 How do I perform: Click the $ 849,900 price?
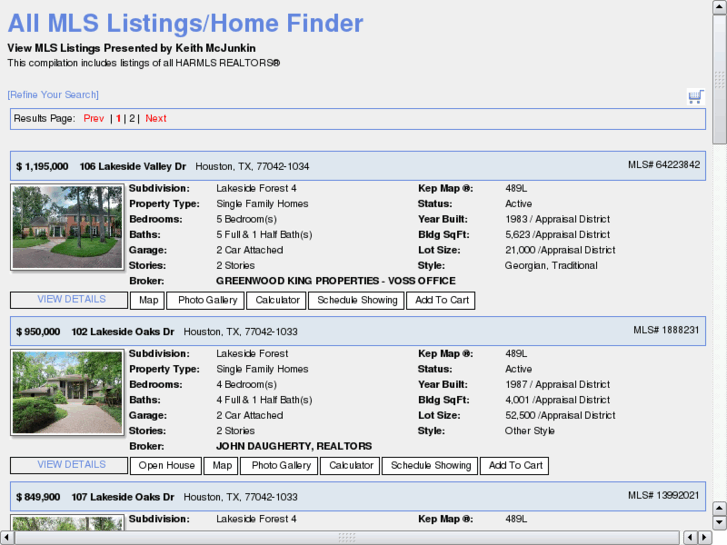(38, 497)
